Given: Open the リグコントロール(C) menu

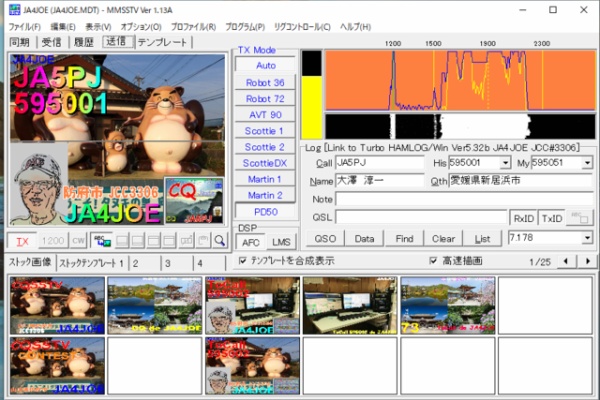Looking at the screenshot, I should tap(302, 27).
